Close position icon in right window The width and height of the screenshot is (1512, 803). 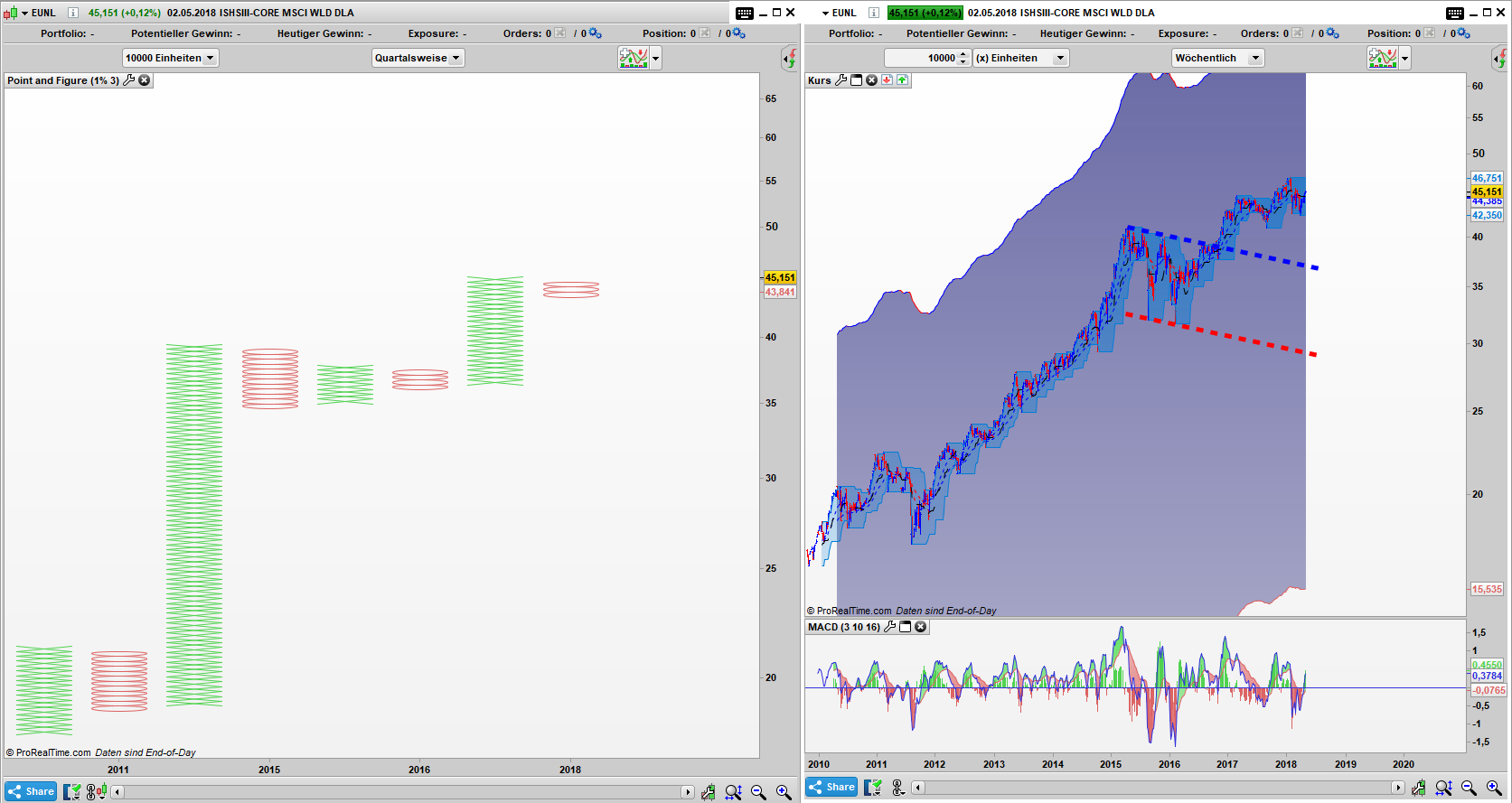tap(1430, 33)
